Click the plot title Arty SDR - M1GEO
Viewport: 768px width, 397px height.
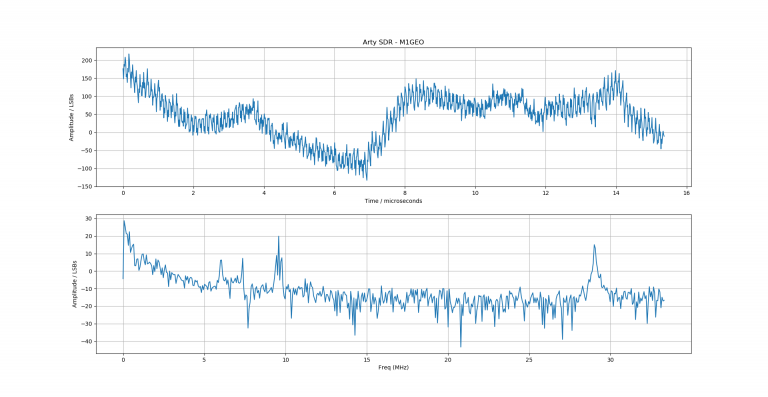[393, 42]
